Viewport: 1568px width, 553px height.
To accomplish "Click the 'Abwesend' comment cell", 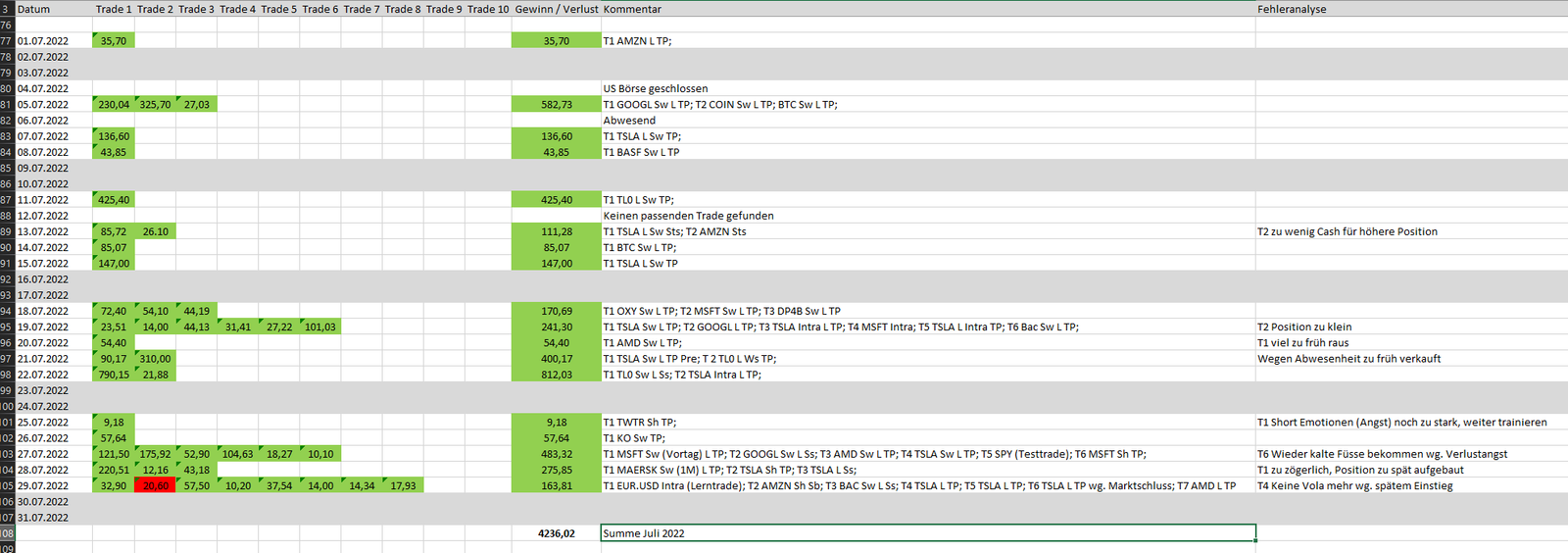I will pyautogui.click(x=927, y=121).
